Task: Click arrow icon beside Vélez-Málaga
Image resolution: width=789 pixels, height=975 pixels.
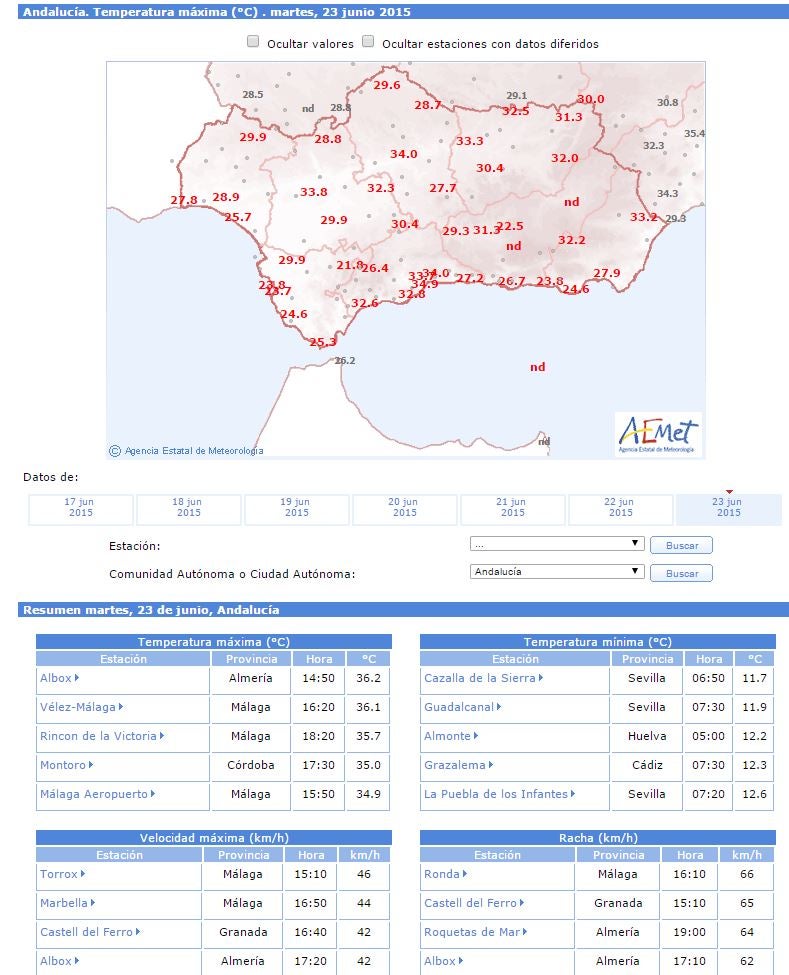Action: [x=121, y=707]
